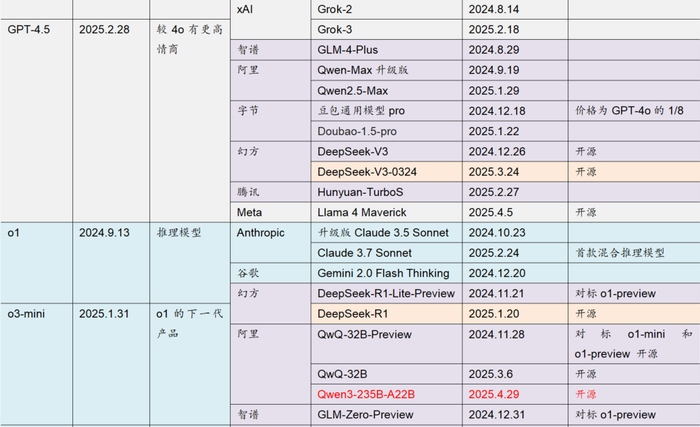This screenshot has width=700, height=427.
Task: Click 对标 o1-preview in GLM-Zero-Preview row
Action: [x=615, y=414]
